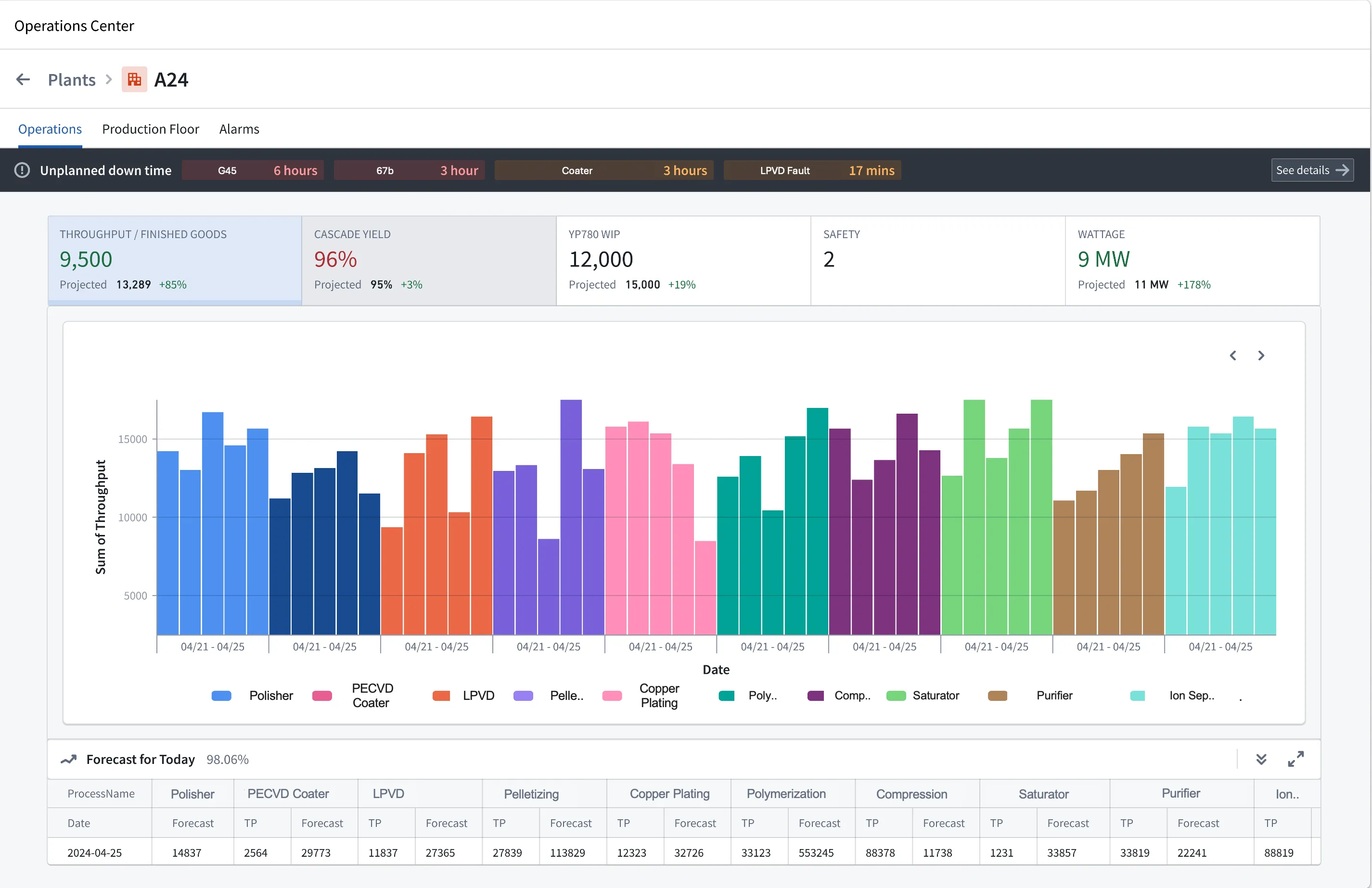Go to next chart page arrow
This screenshot has height=888, width=1372.
click(1261, 355)
